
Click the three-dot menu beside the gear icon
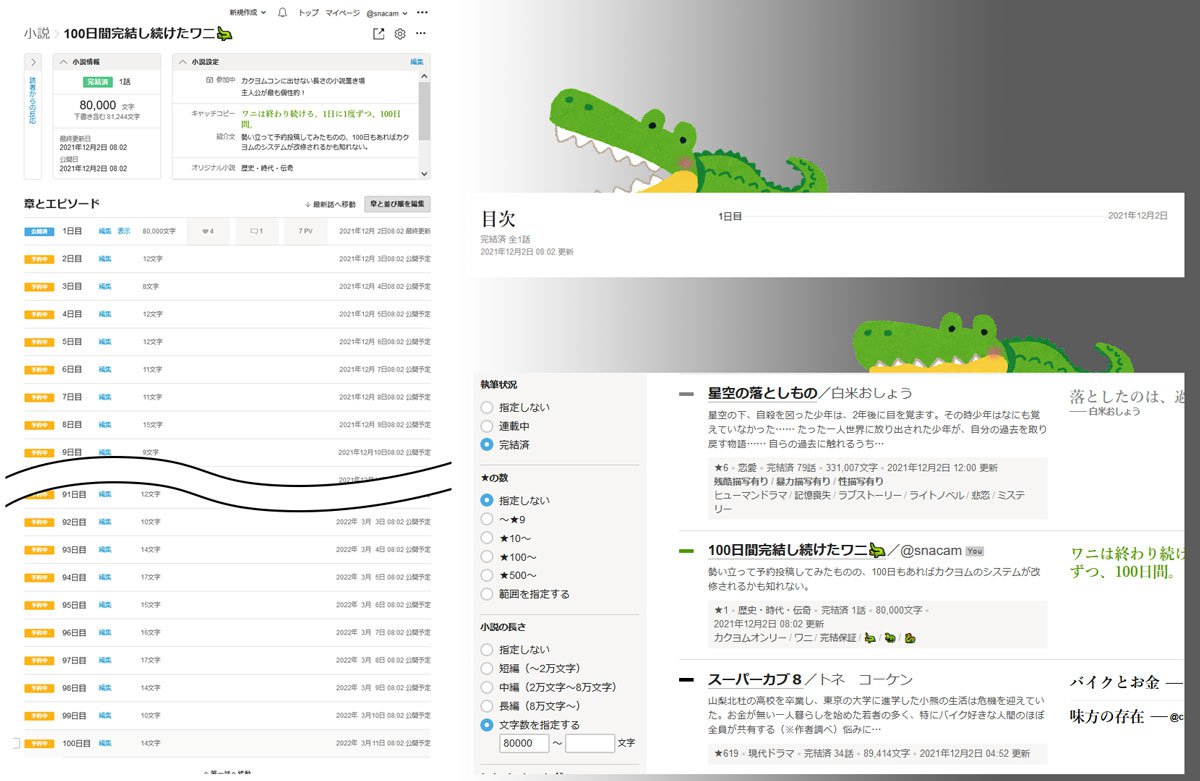point(421,34)
